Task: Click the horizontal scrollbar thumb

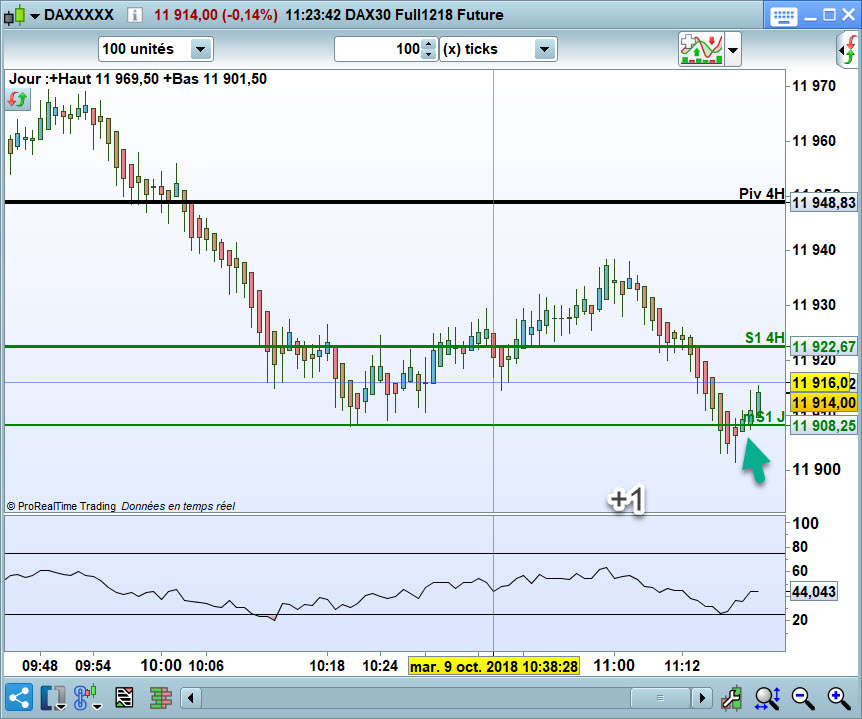Action: (x=660, y=698)
